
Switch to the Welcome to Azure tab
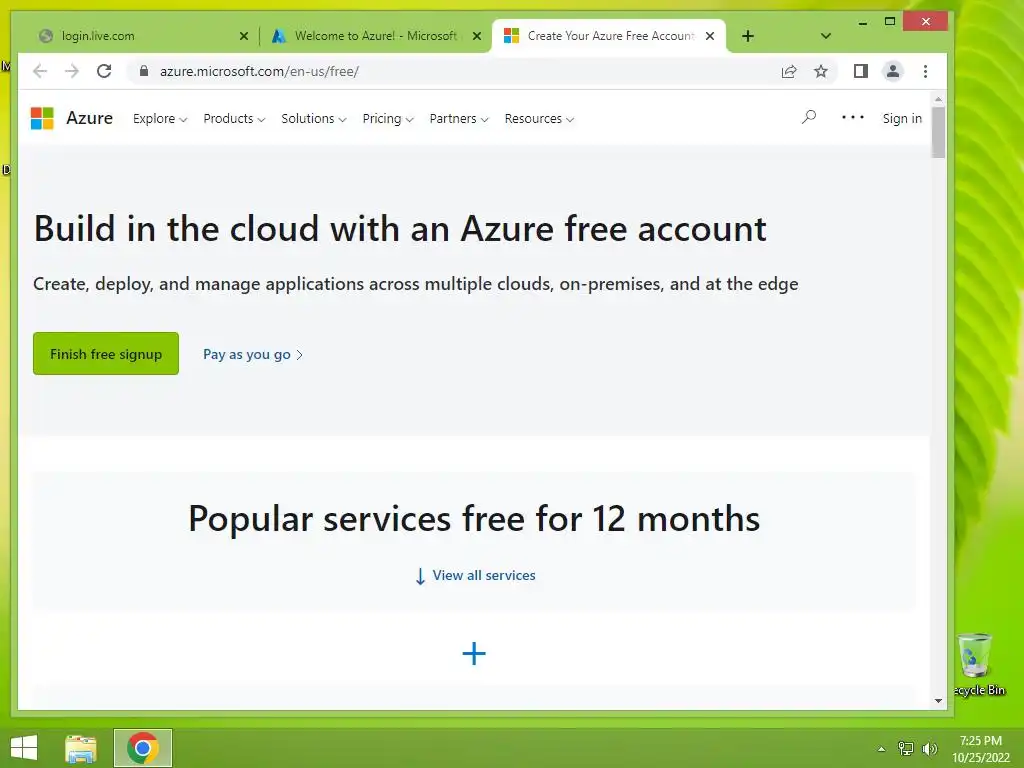click(x=375, y=36)
